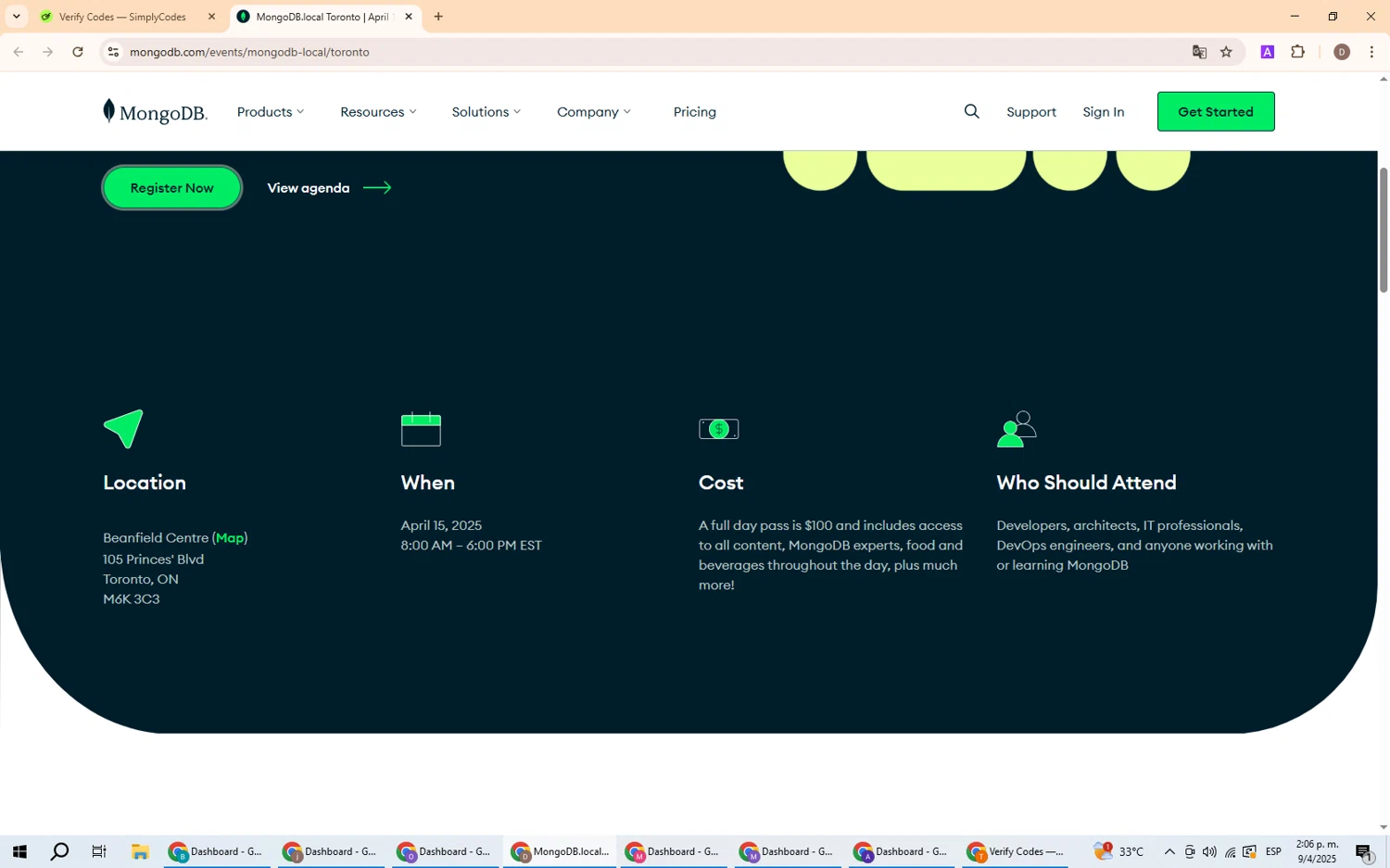Switch to the Verify Codes SimplyCodes tab

[x=122, y=17]
